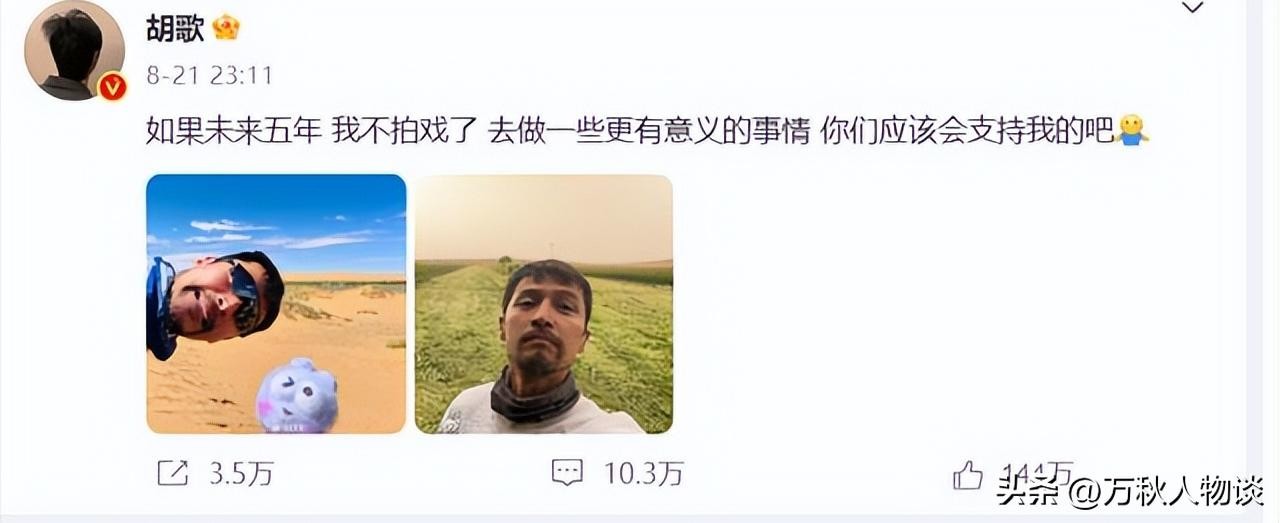
Task: Click the purple plush toy in desert photo
Action: point(297,397)
